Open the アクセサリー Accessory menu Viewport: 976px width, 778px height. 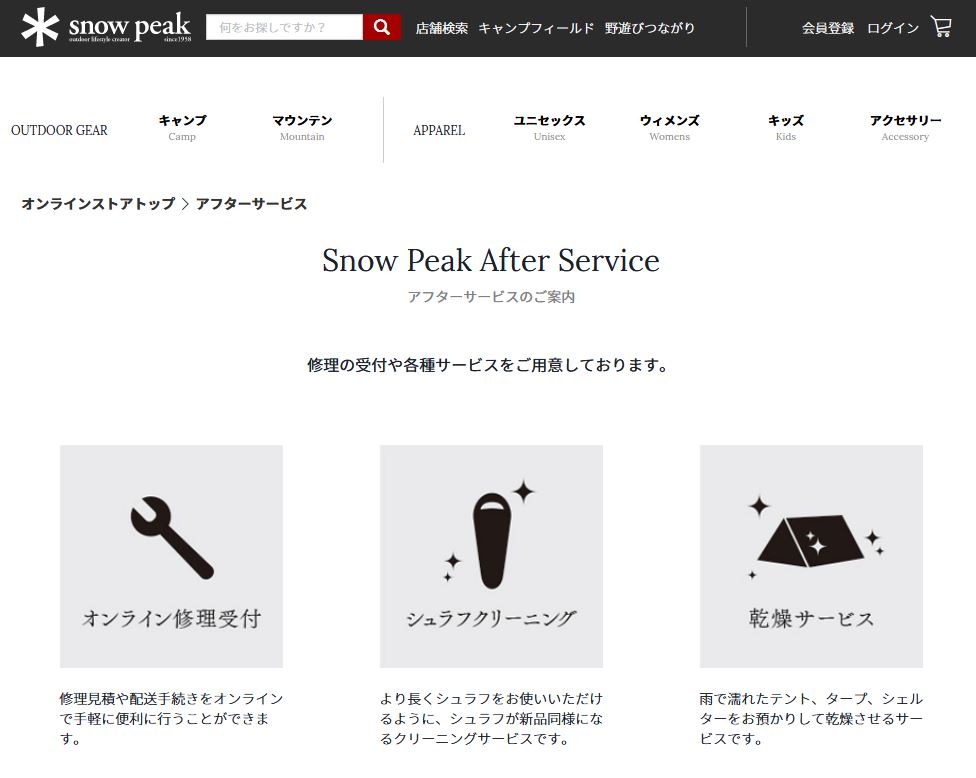(x=905, y=128)
